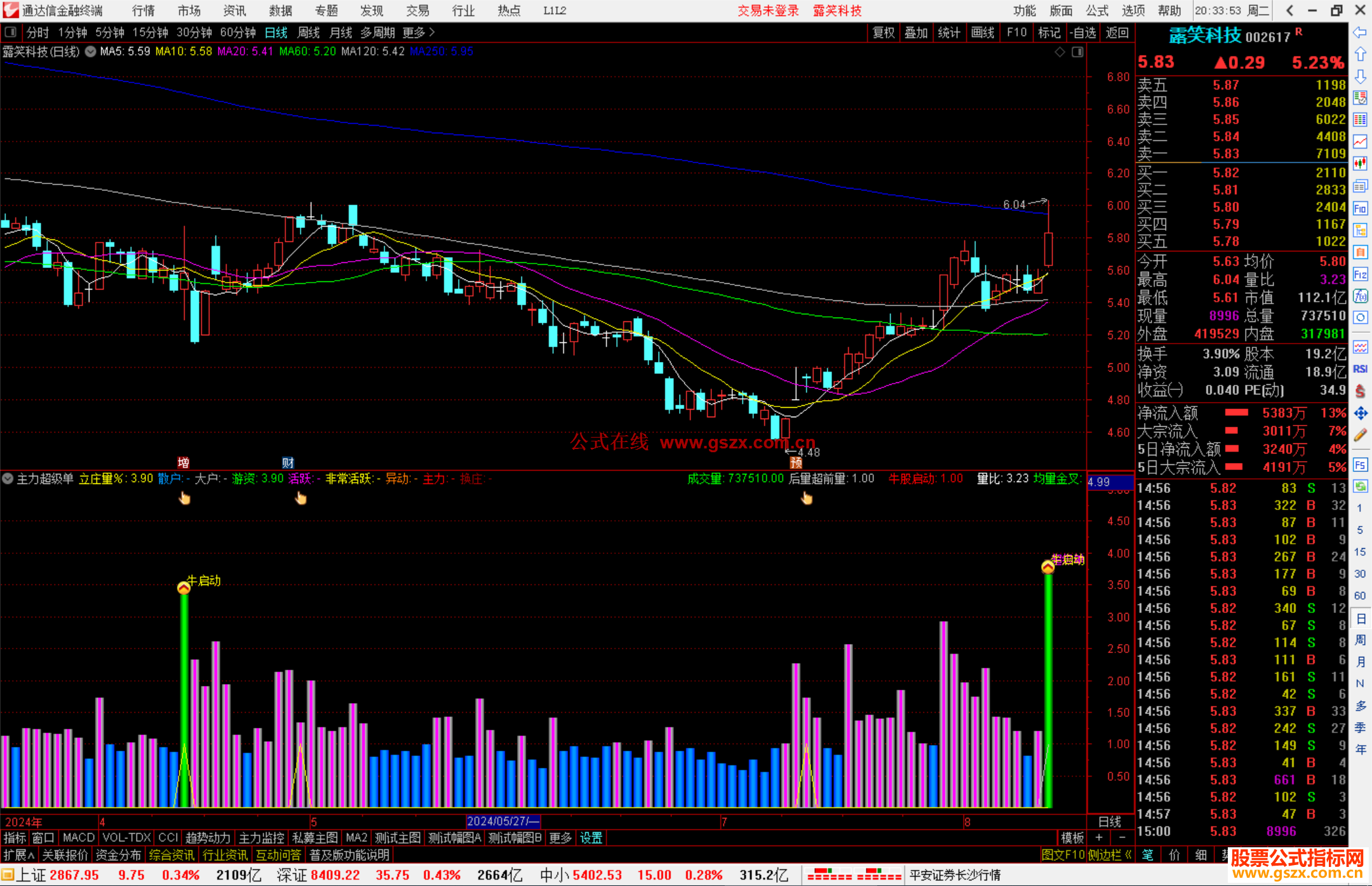The height and width of the screenshot is (886, 1372).
Task: Click the F10 company info sidebar icon
Action: (1360, 208)
